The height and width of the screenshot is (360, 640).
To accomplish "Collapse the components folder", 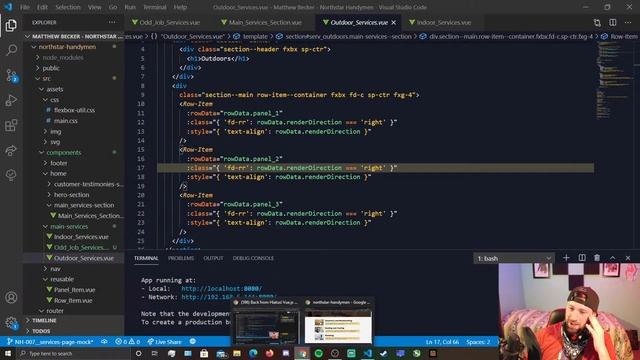I will tap(64, 152).
